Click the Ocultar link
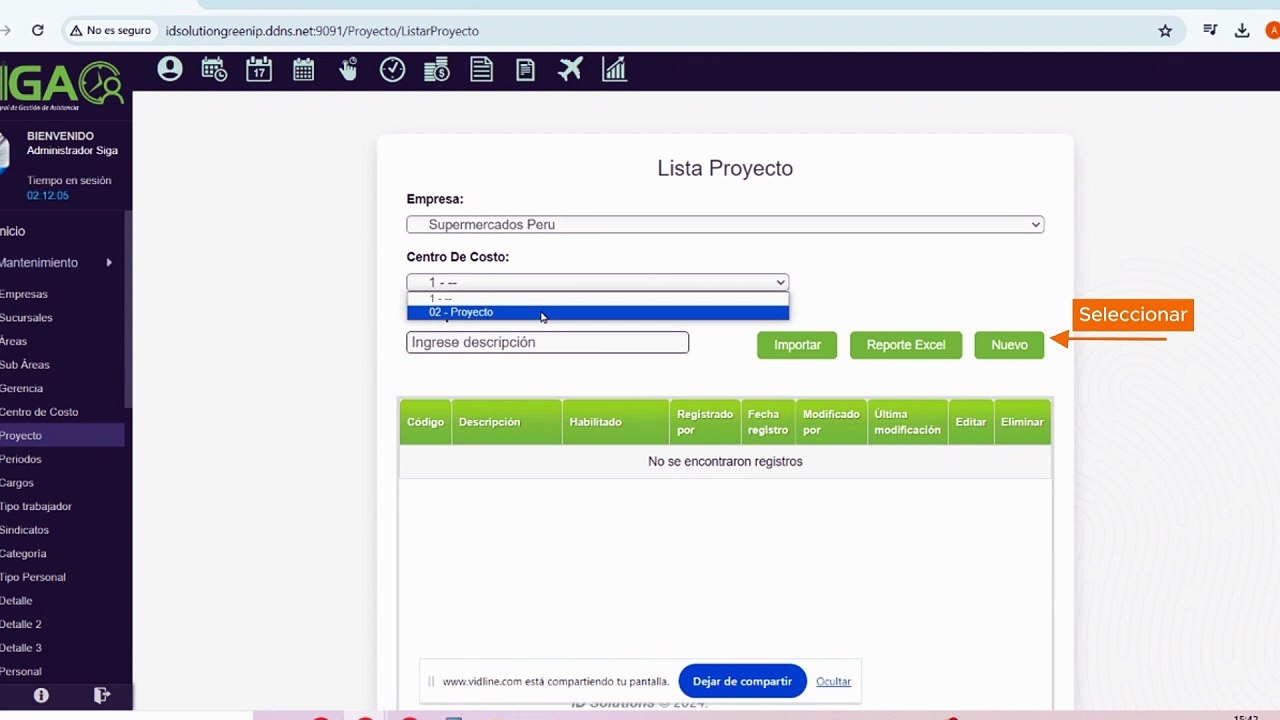This screenshot has height=720, width=1280. tap(833, 681)
